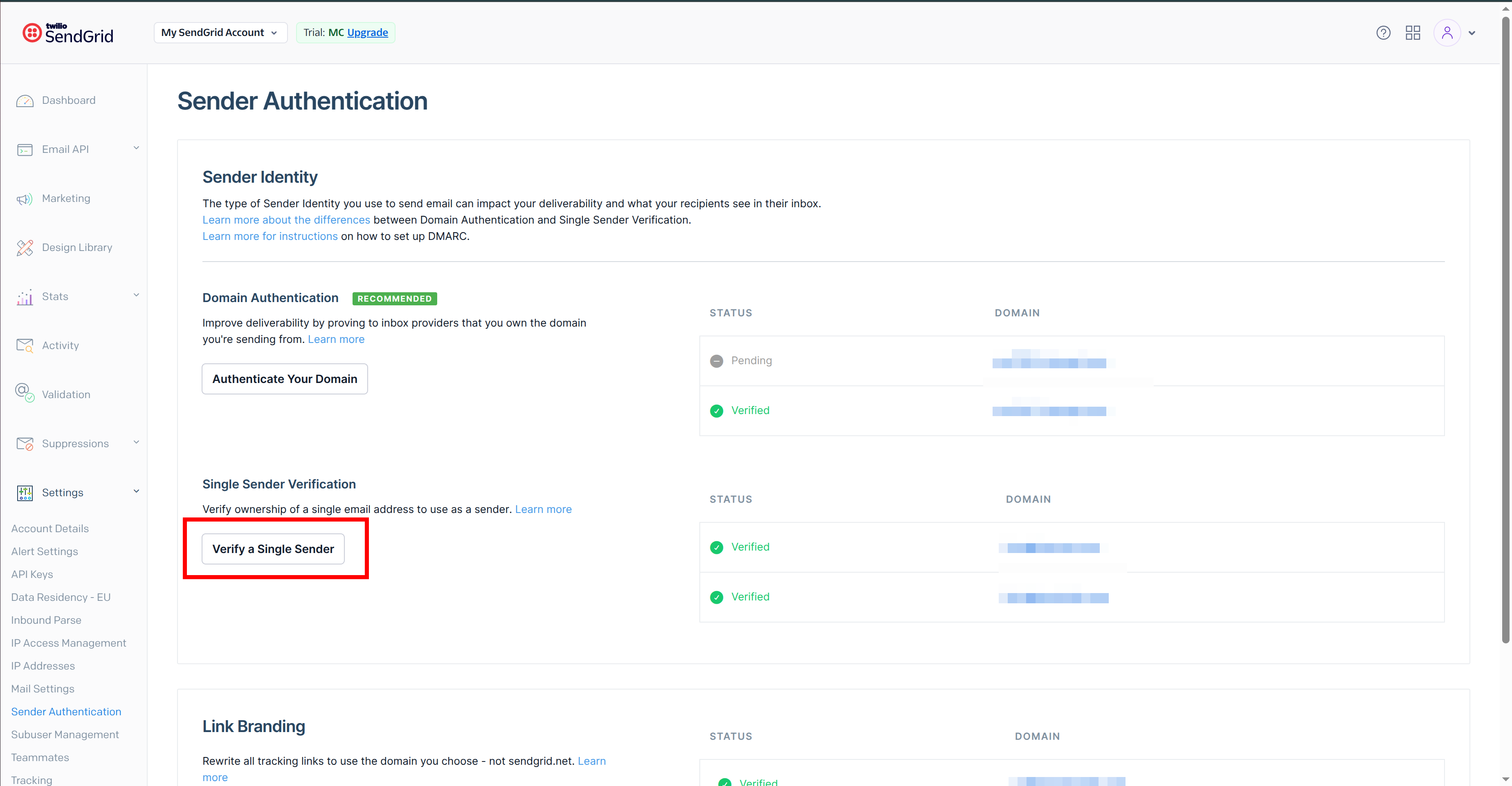This screenshot has height=786, width=1512.
Task: Expand the Stats section chevron
Action: [x=136, y=295]
